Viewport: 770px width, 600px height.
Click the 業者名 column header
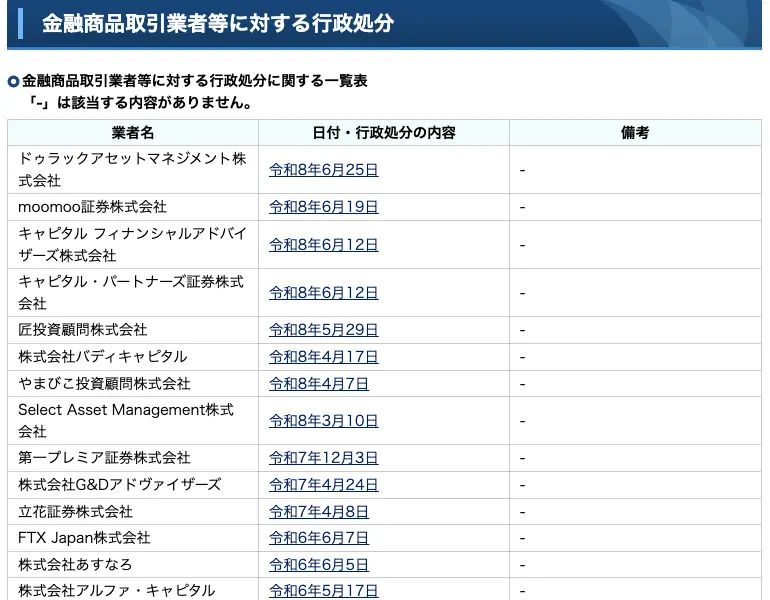click(133, 133)
